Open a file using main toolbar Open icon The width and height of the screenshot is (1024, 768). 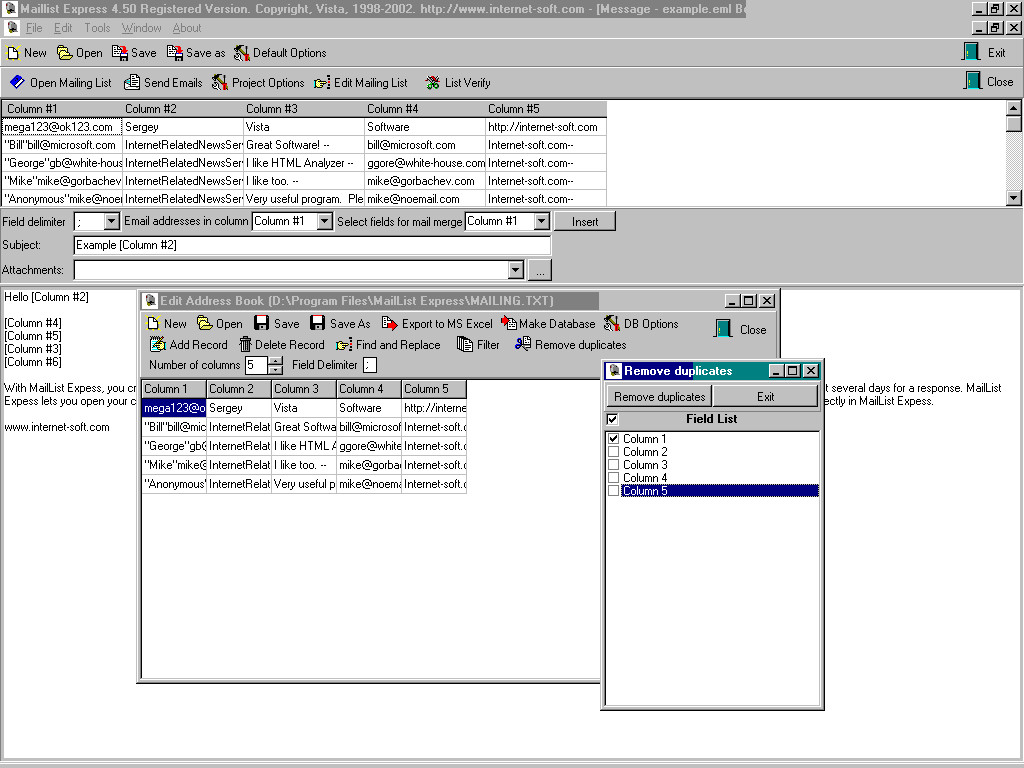point(64,53)
